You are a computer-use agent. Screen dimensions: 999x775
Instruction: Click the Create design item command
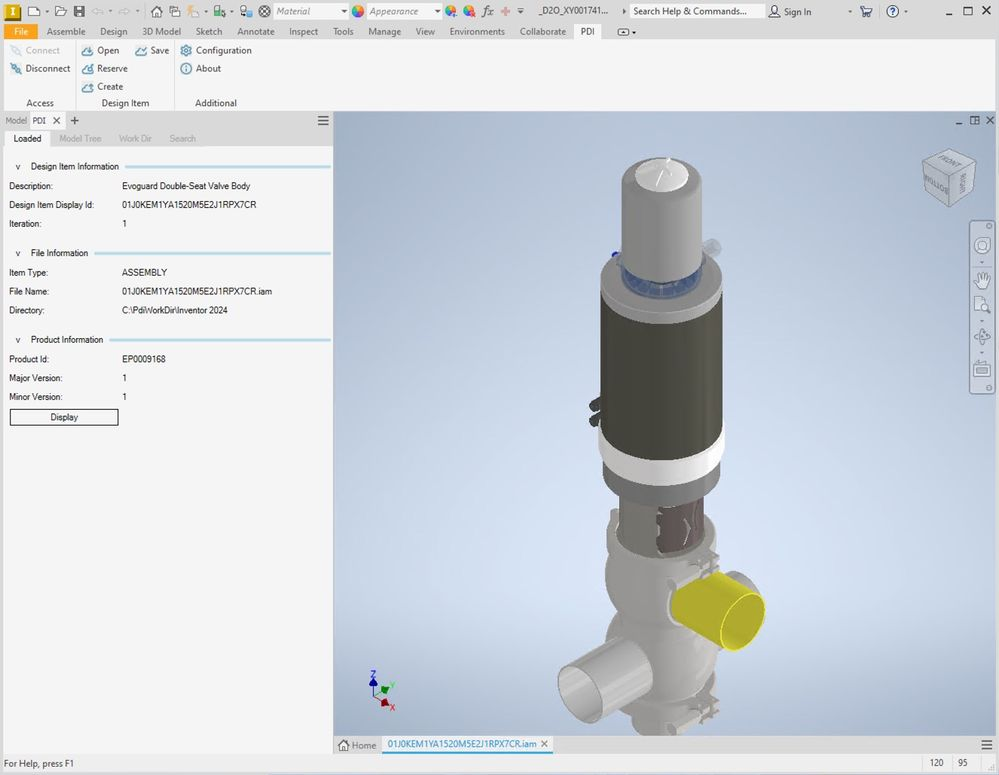[103, 87]
